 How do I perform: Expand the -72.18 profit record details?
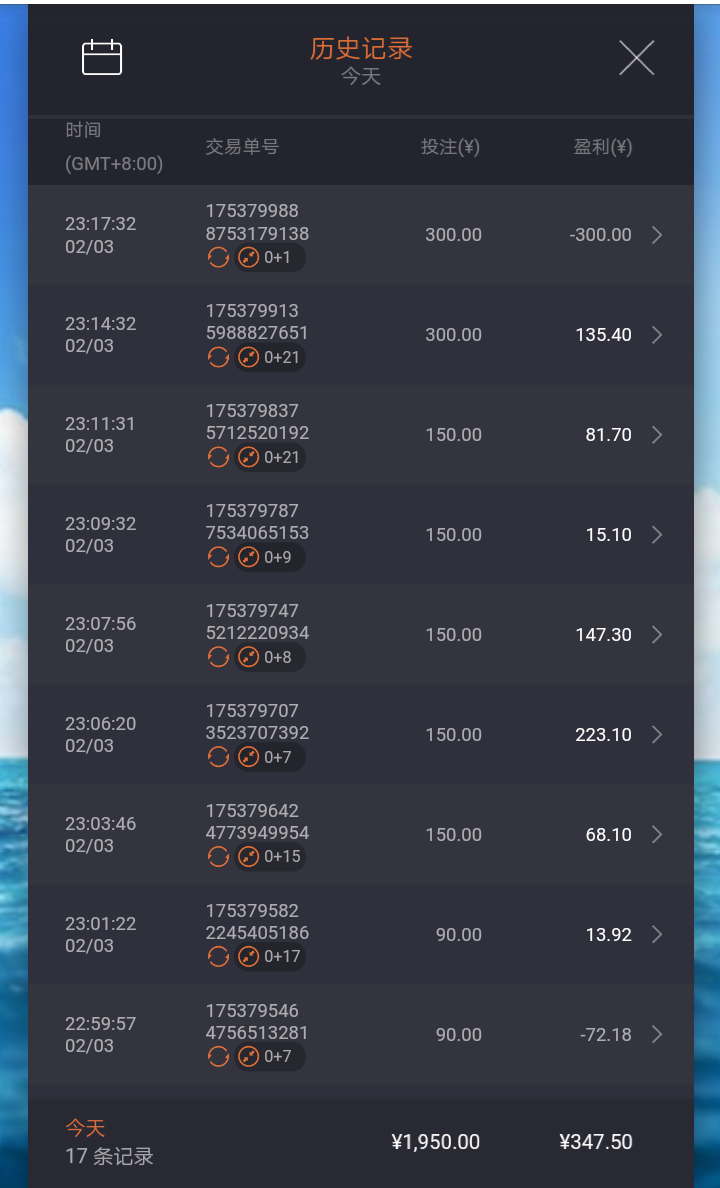(657, 1035)
